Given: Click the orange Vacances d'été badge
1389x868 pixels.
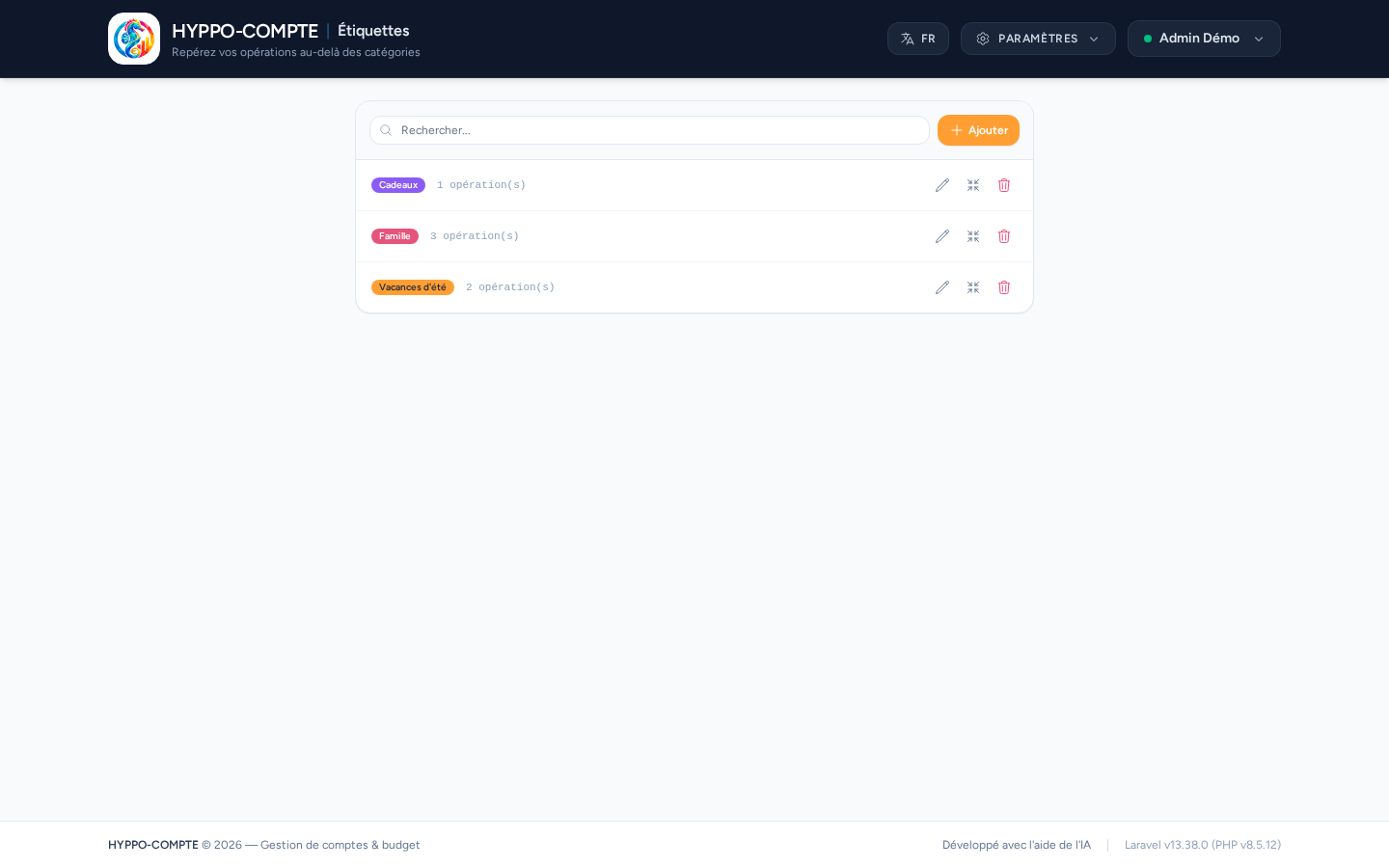Looking at the screenshot, I should pos(413,287).
